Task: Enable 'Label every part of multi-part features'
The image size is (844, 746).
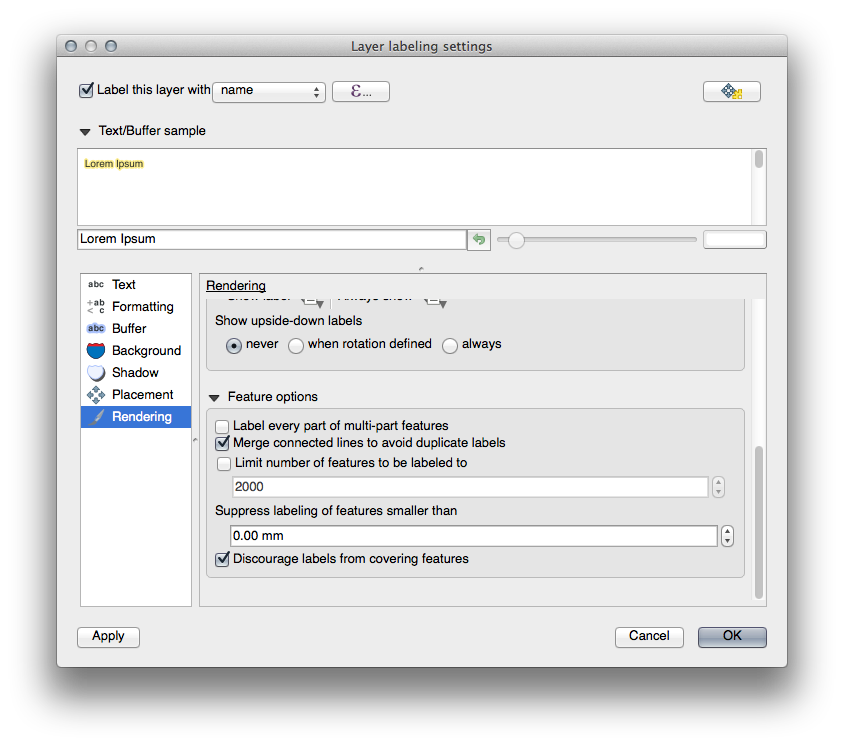Action: point(223,426)
